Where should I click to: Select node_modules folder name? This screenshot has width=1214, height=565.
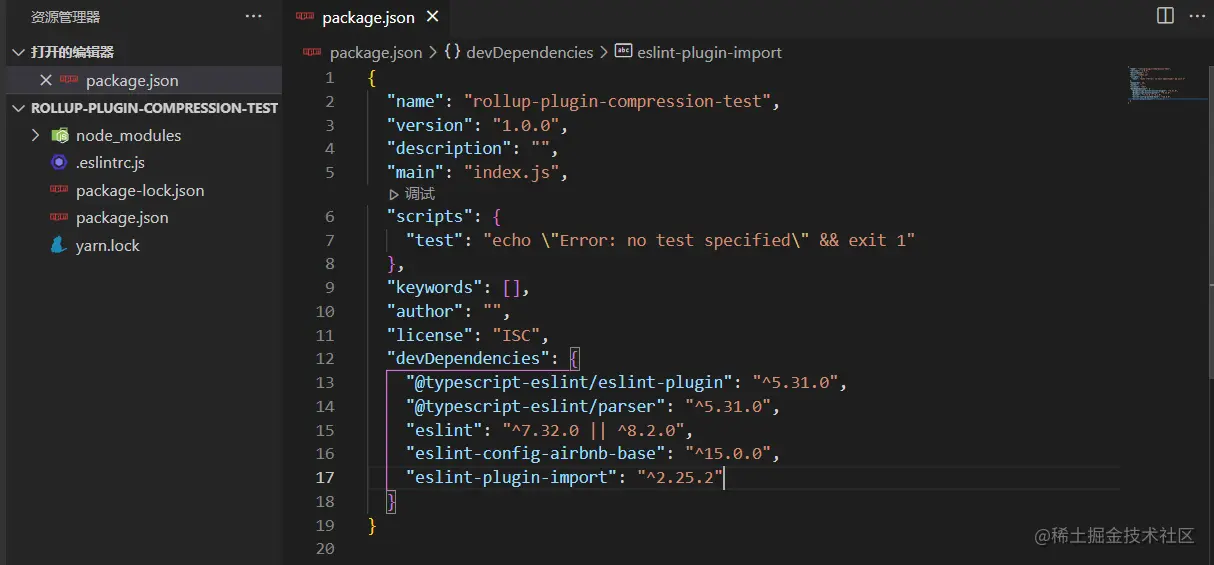point(128,135)
